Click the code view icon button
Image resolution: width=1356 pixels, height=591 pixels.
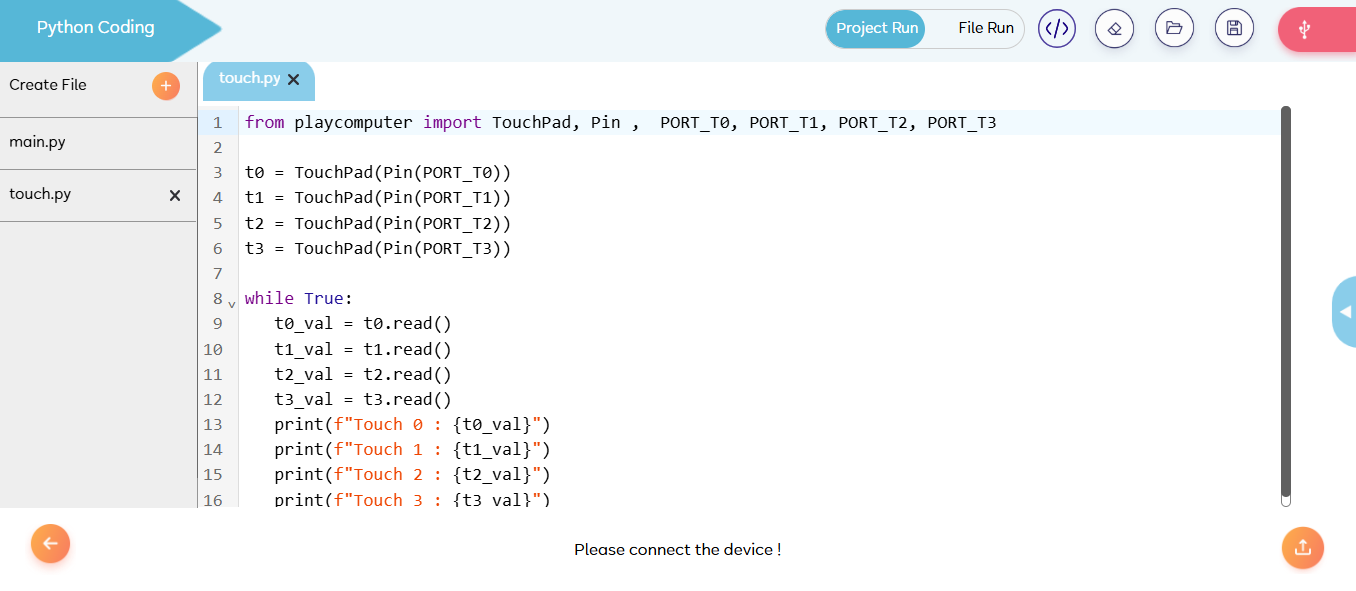point(1057,28)
